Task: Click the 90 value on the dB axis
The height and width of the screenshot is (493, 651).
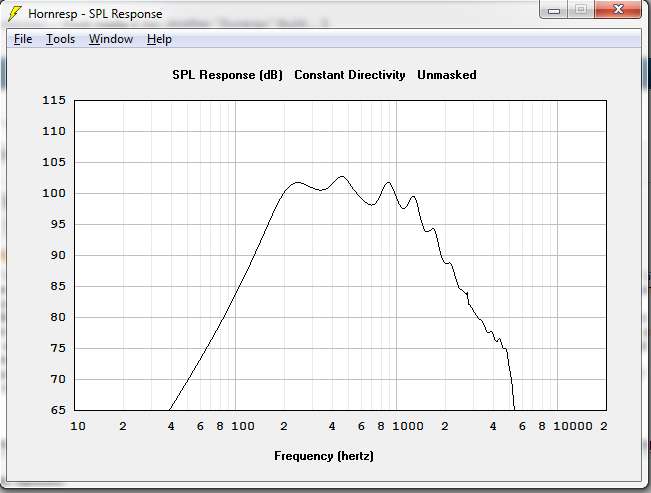Action: click(x=58, y=255)
